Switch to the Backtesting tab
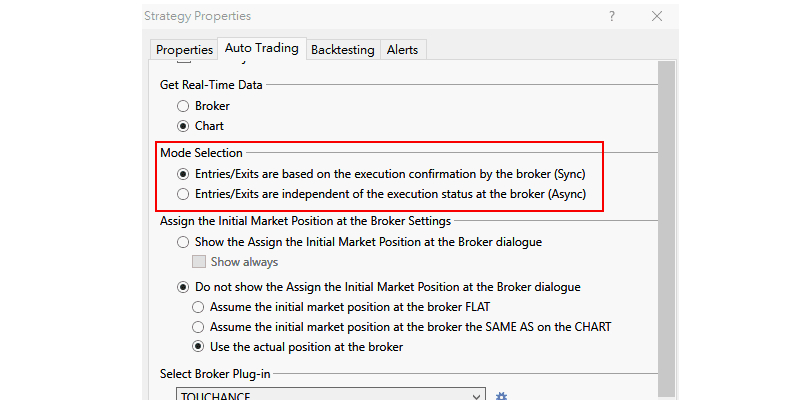This screenshot has height=400, width=800. click(342, 49)
